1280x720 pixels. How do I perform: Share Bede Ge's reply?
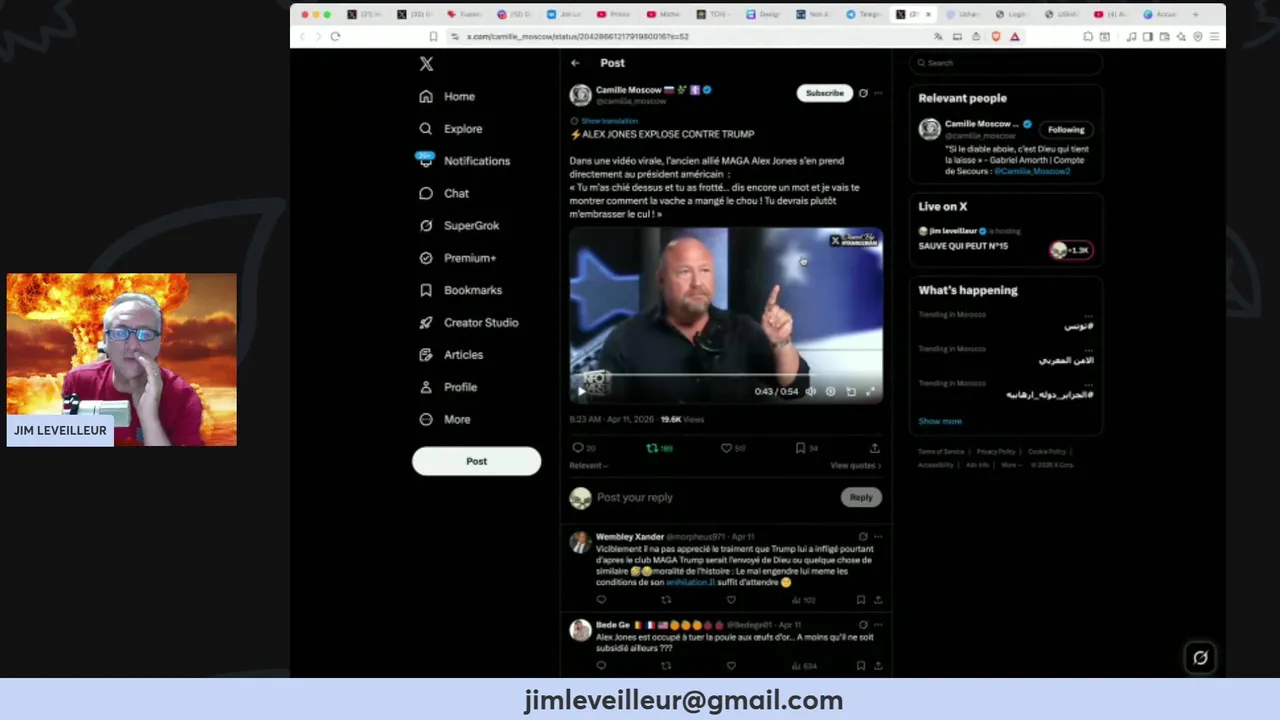click(878, 666)
